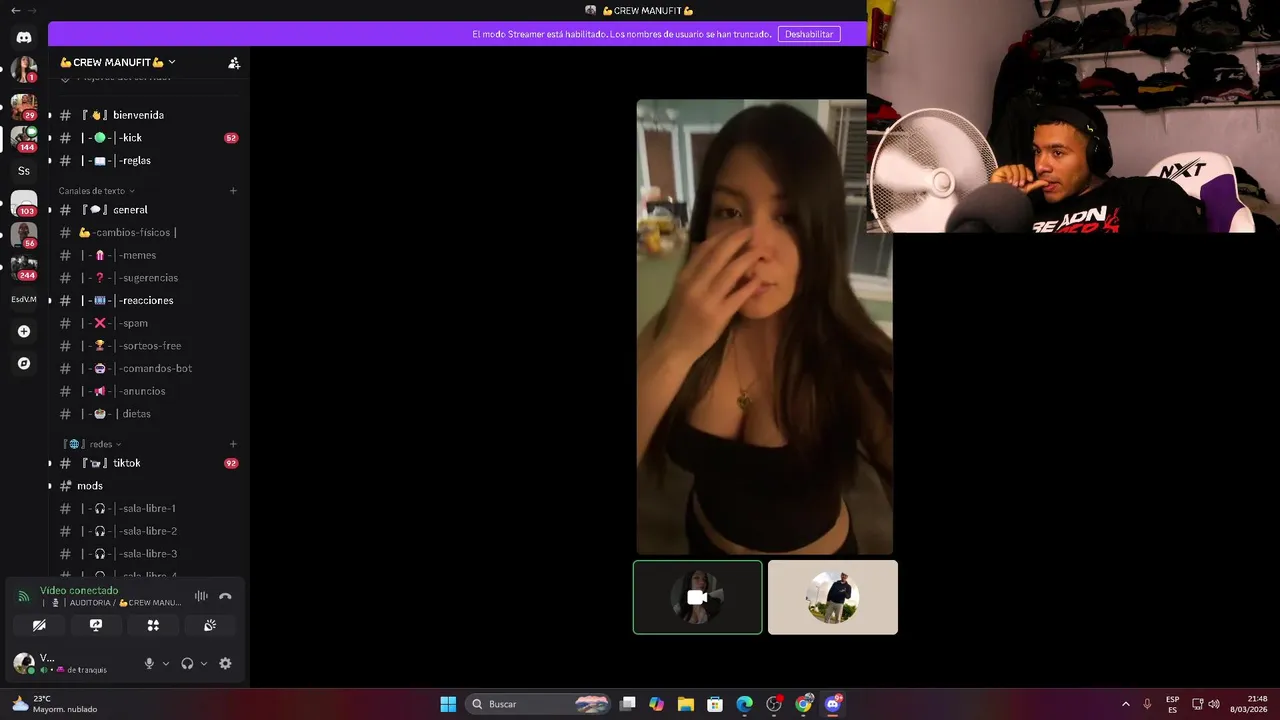This screenshot has width=1280, height=720.
Task: Open headphone output options chevron
Action: pyautogui.click(x=204, y=663)
